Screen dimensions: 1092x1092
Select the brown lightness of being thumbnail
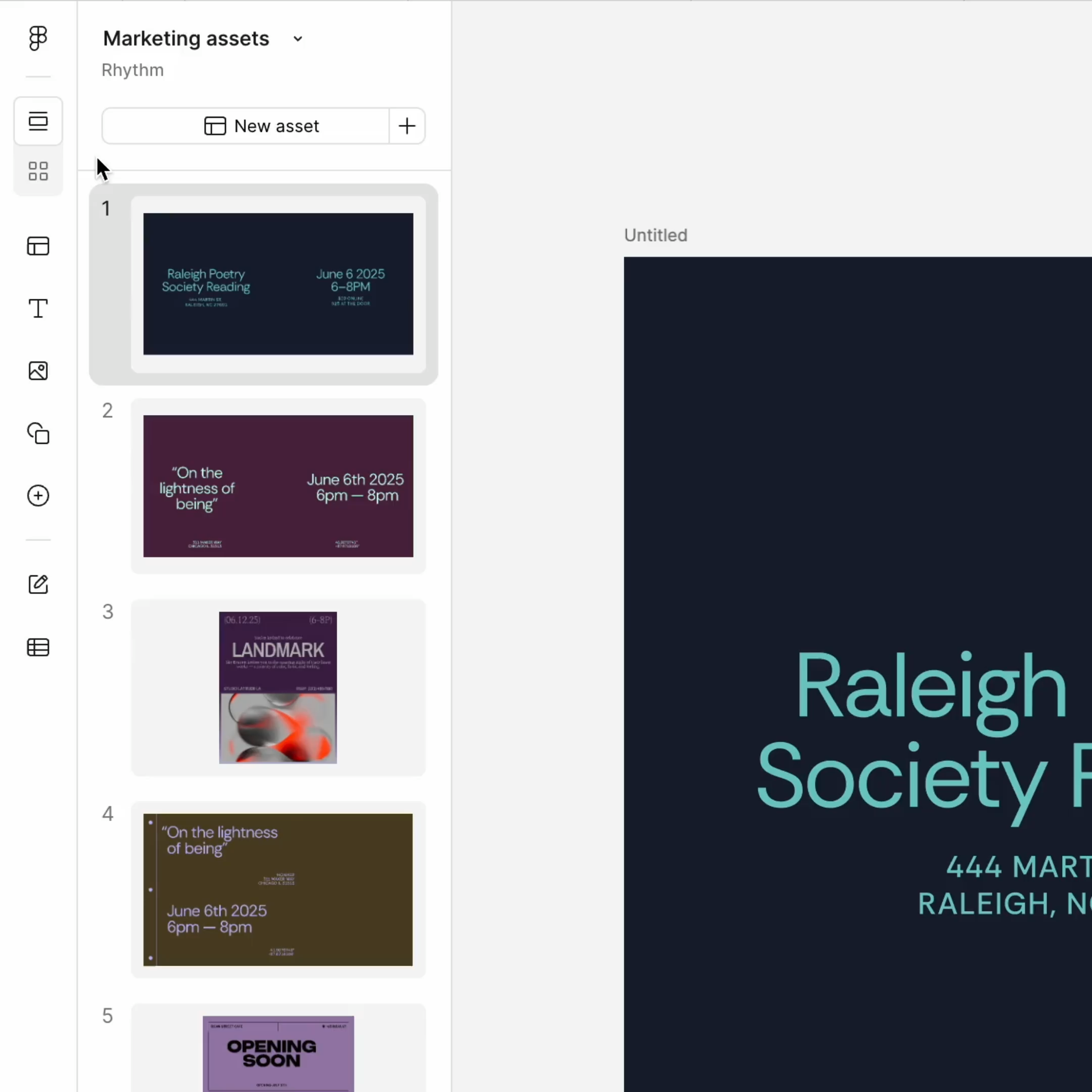278,890
